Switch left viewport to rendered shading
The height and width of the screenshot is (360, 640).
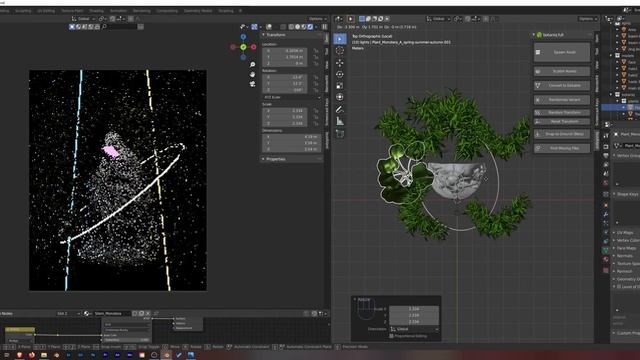click(x=310, y=27)
